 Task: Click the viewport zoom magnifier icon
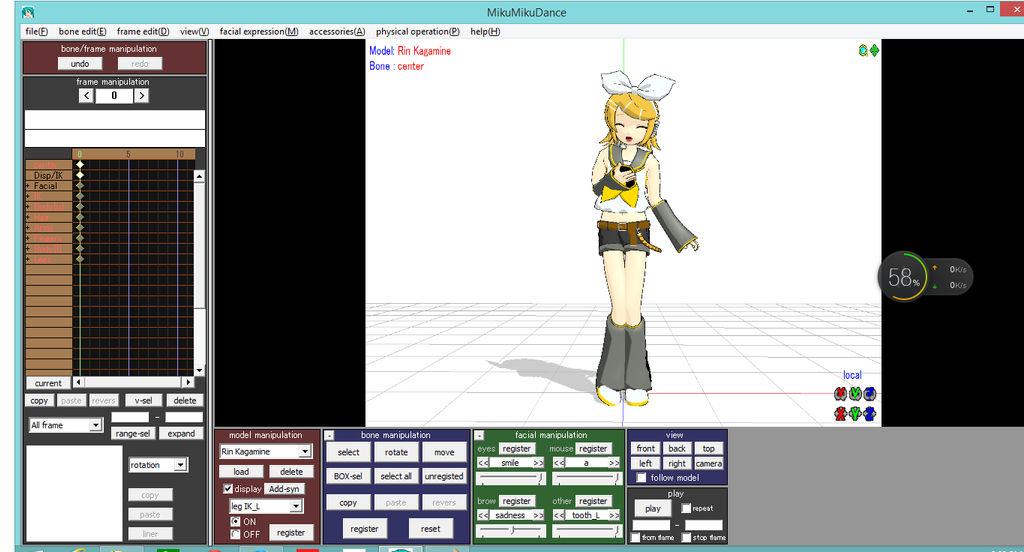(863, 50)
